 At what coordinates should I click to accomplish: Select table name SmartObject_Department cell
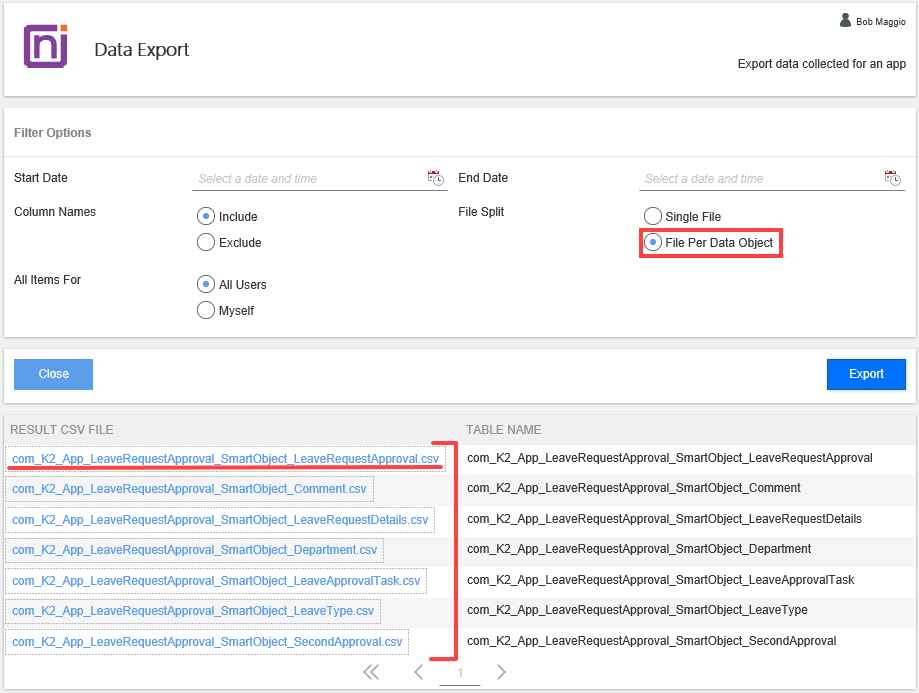pos(639,549)
